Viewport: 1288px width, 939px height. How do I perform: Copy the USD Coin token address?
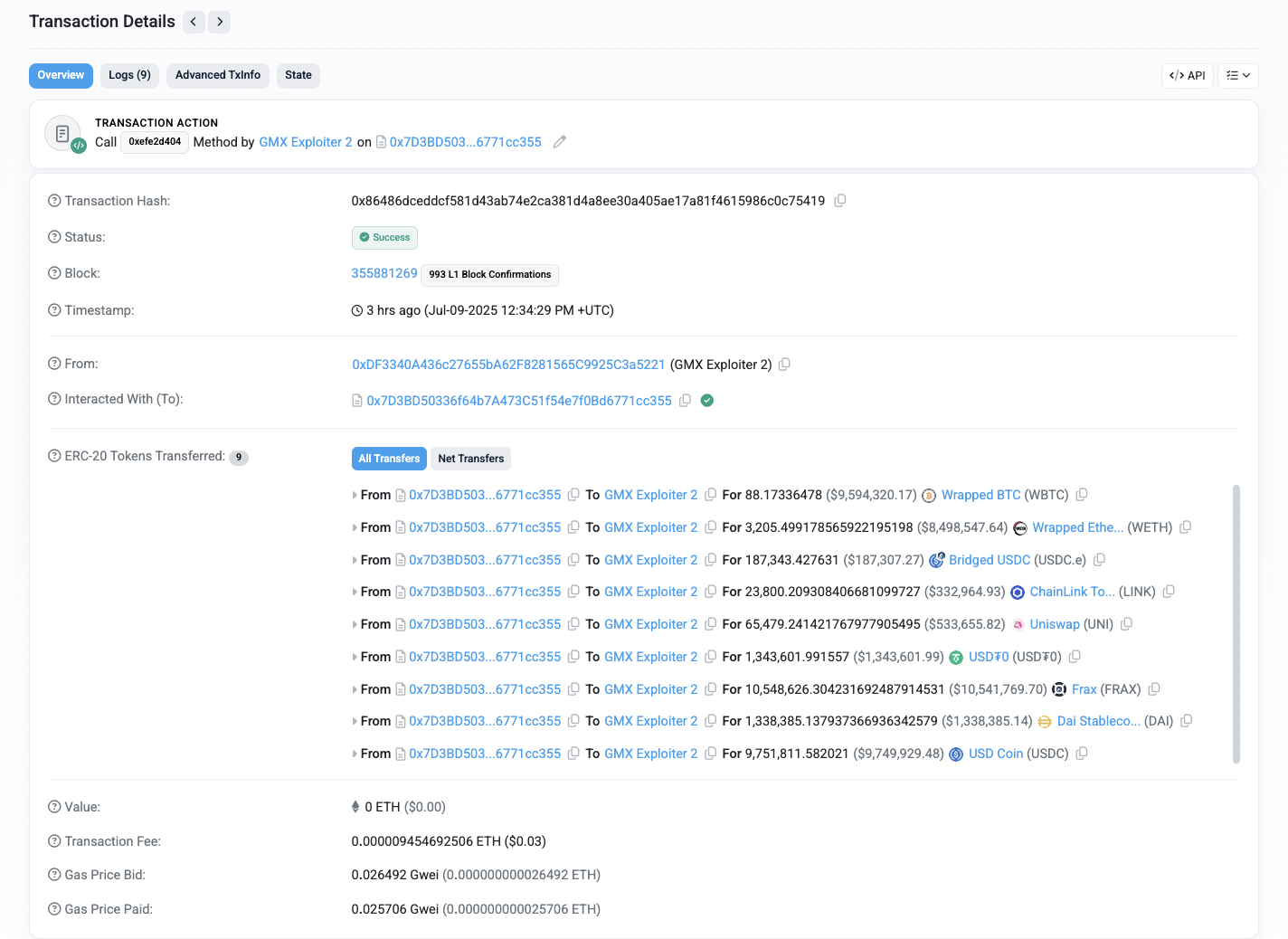tap(1082, 754)
